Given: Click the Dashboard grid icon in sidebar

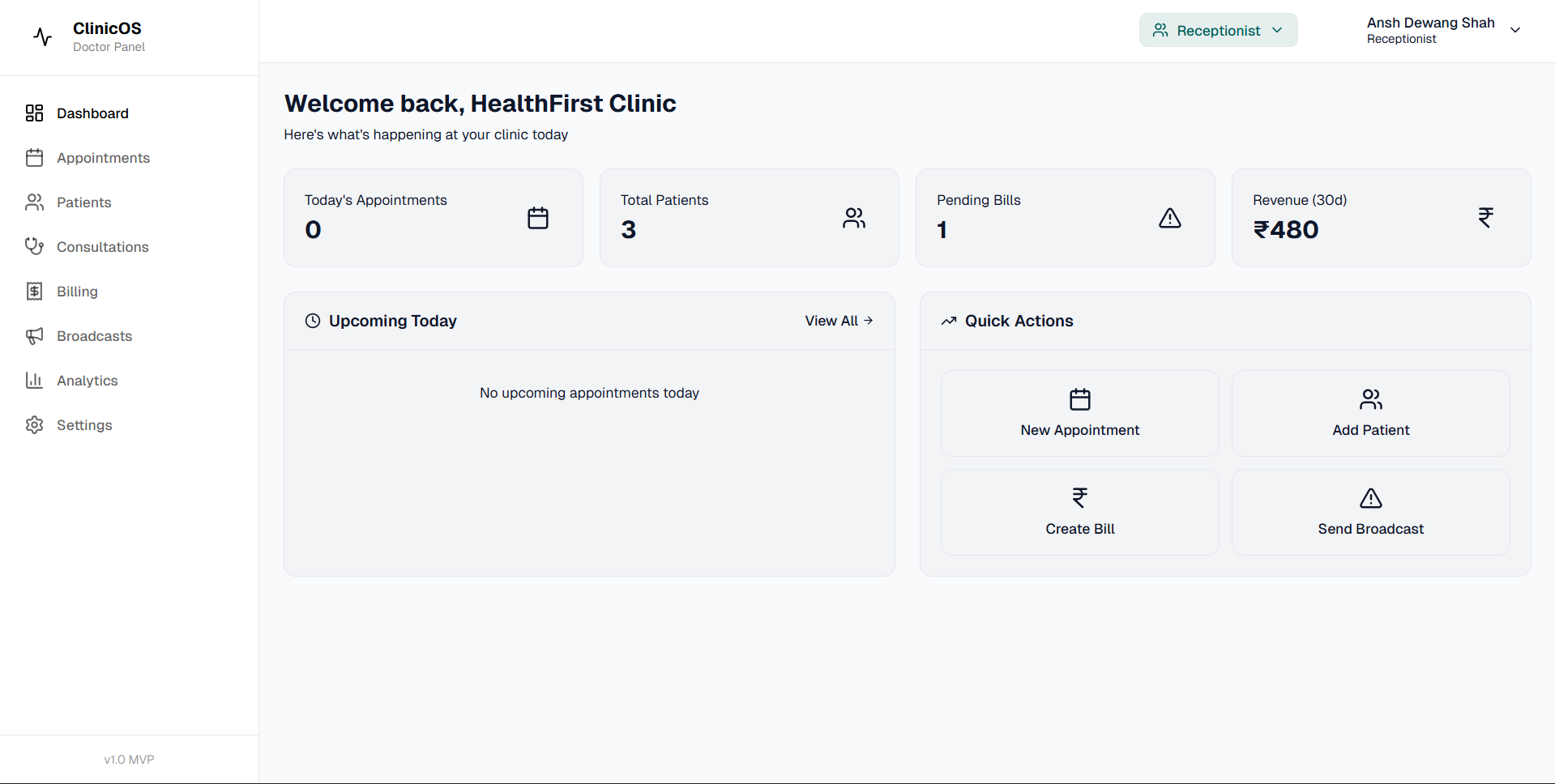Looking at the screenshot, I should (34, 113).
